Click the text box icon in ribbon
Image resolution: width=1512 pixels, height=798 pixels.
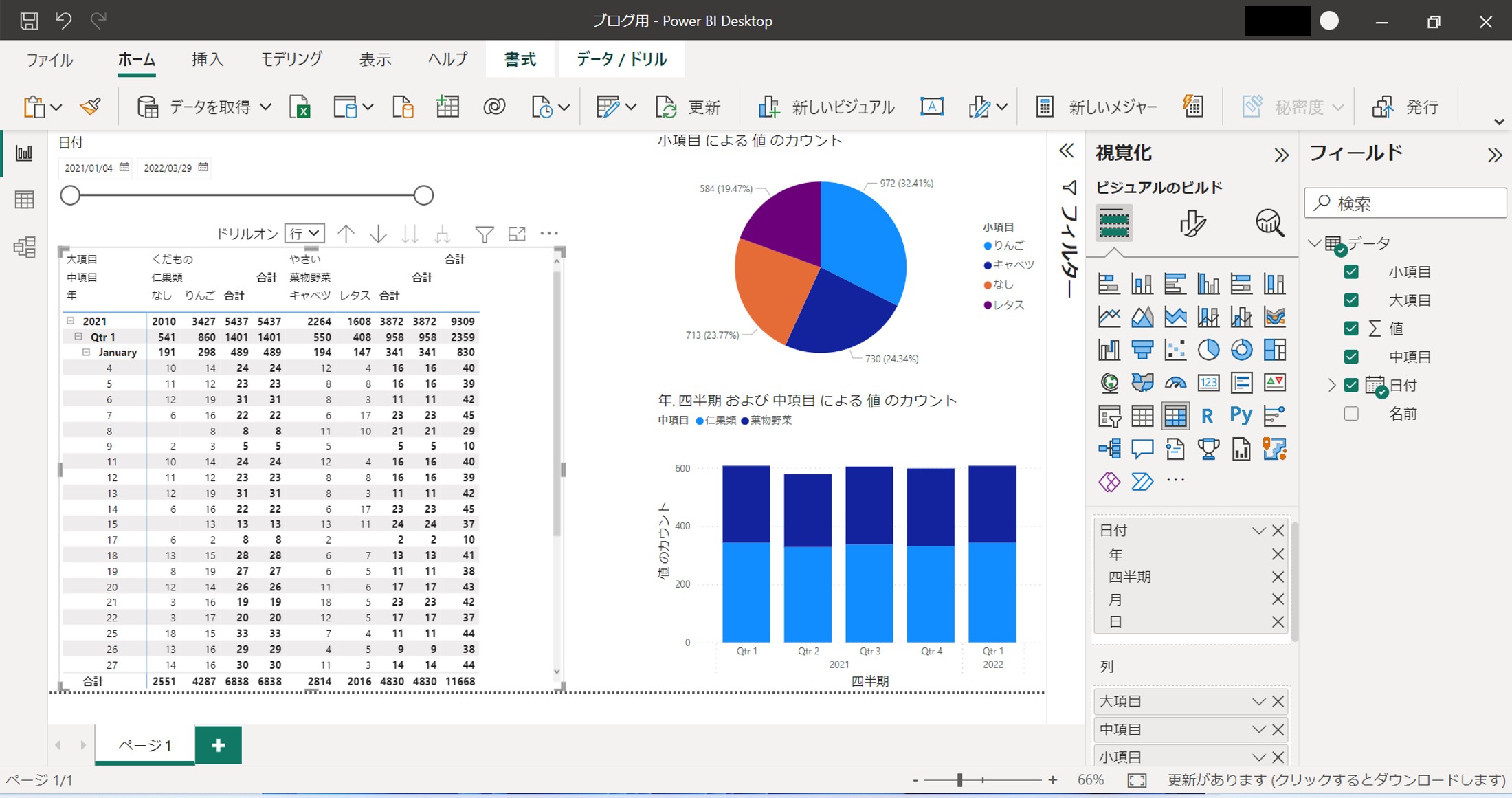tap(931, 107)
